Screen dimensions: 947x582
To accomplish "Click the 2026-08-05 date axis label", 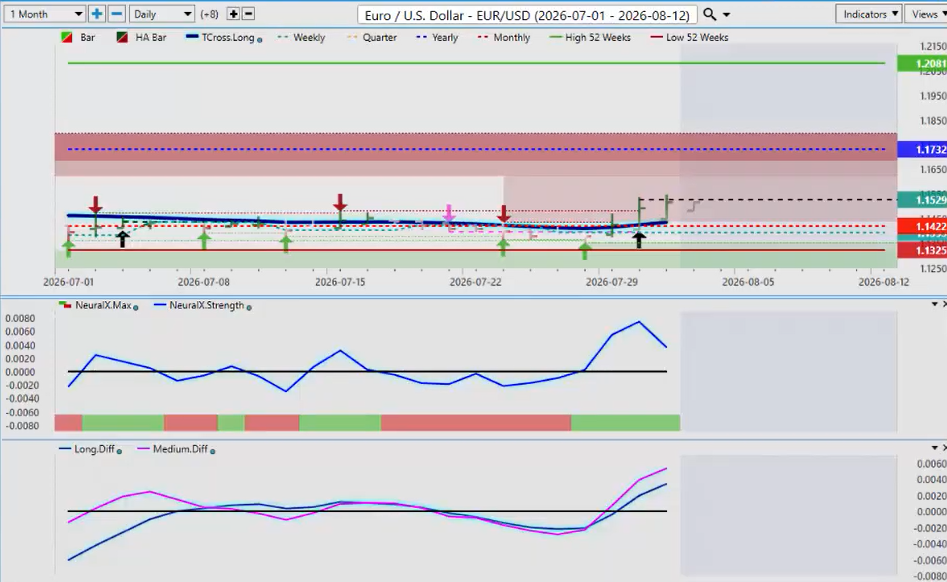I will (748, 282).
